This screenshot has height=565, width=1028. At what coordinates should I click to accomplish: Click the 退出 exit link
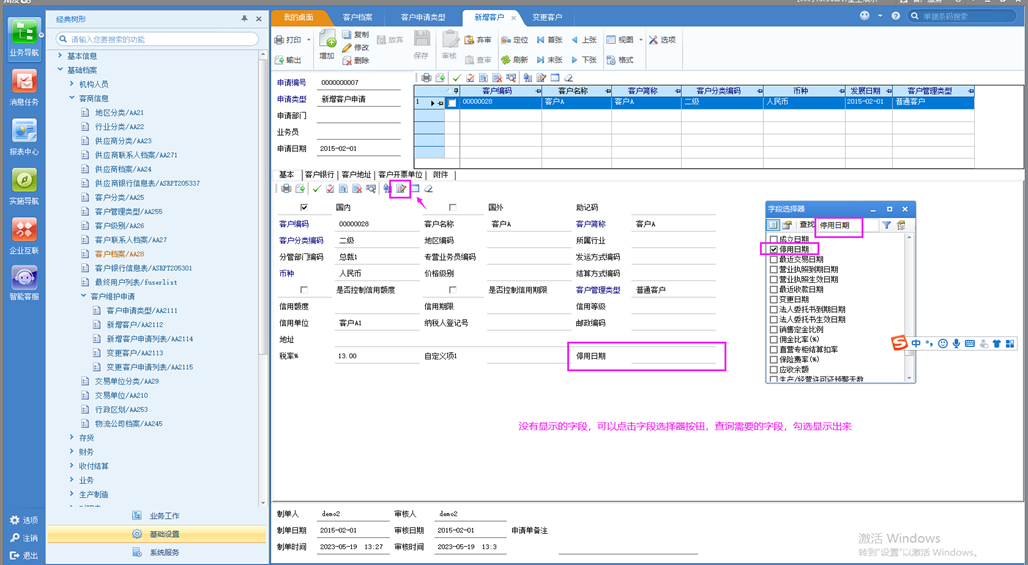click(x=24, y=556)
